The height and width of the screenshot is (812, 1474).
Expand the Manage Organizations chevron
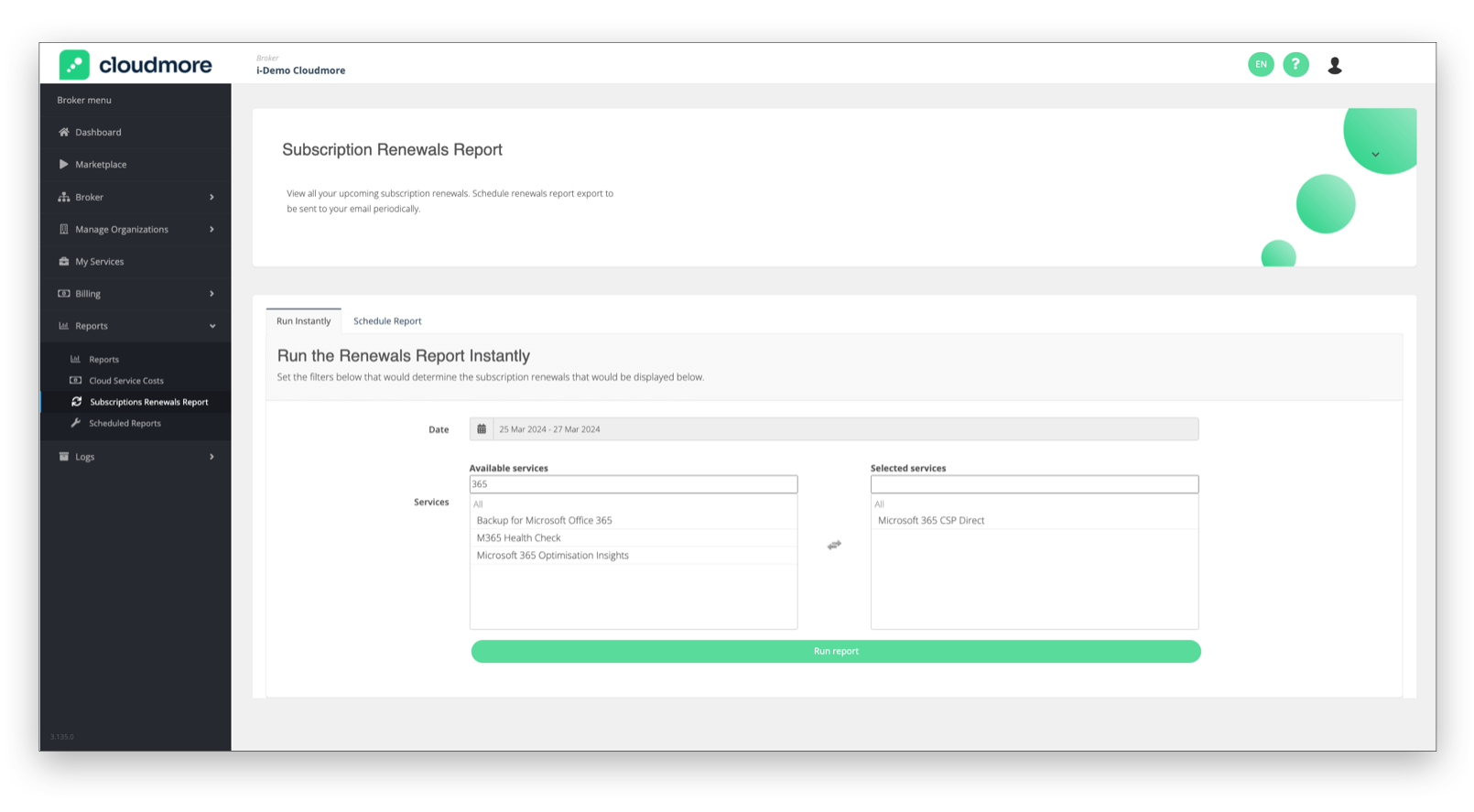(x=211, y=229)
